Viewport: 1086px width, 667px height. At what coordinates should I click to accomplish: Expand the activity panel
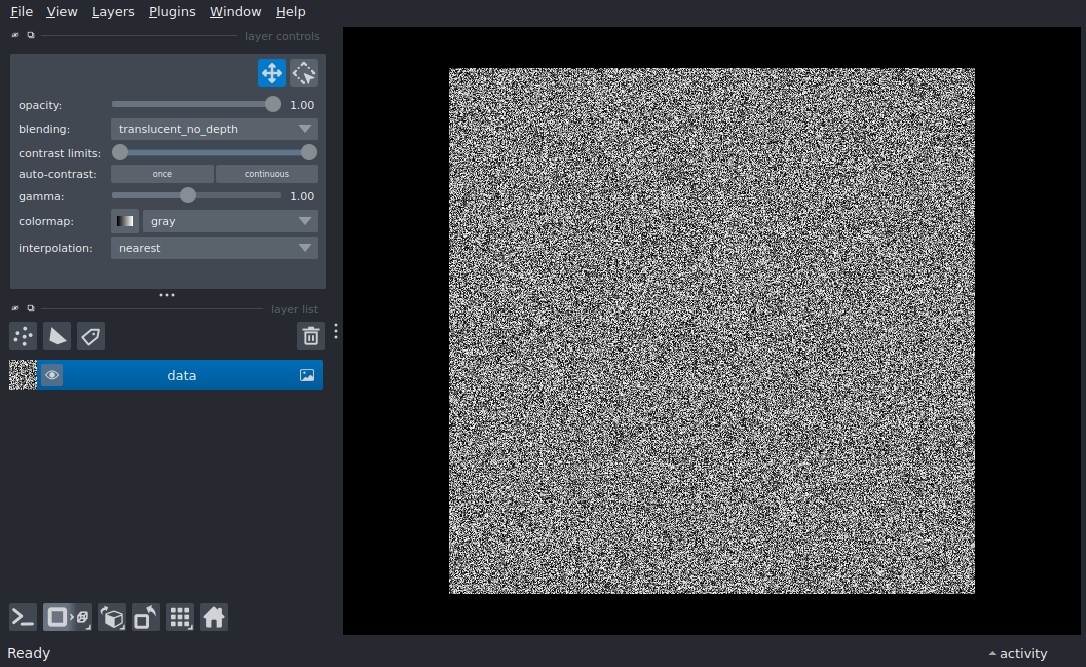1018,653
